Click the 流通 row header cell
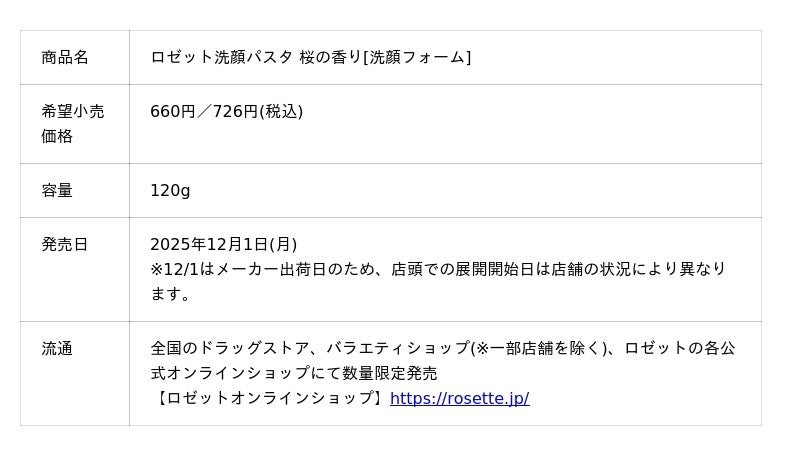800x456 pixels. (x=57, y=349)
